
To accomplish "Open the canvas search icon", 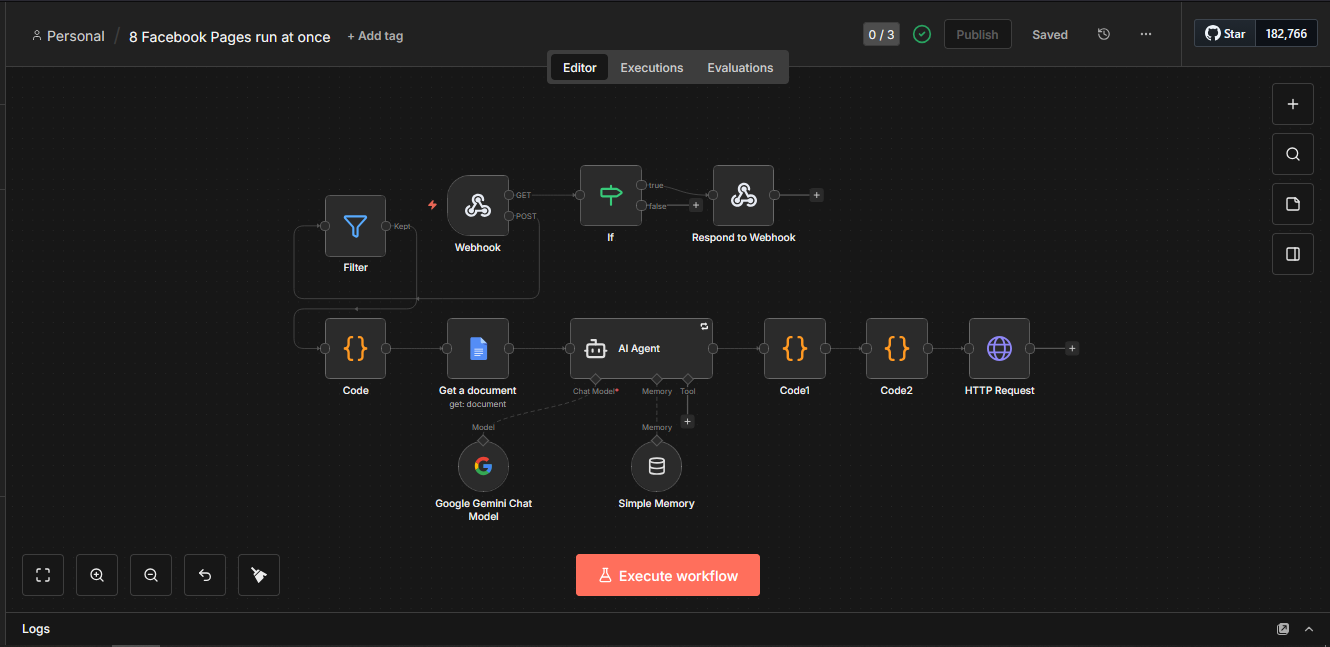I will pos(1293,154).
